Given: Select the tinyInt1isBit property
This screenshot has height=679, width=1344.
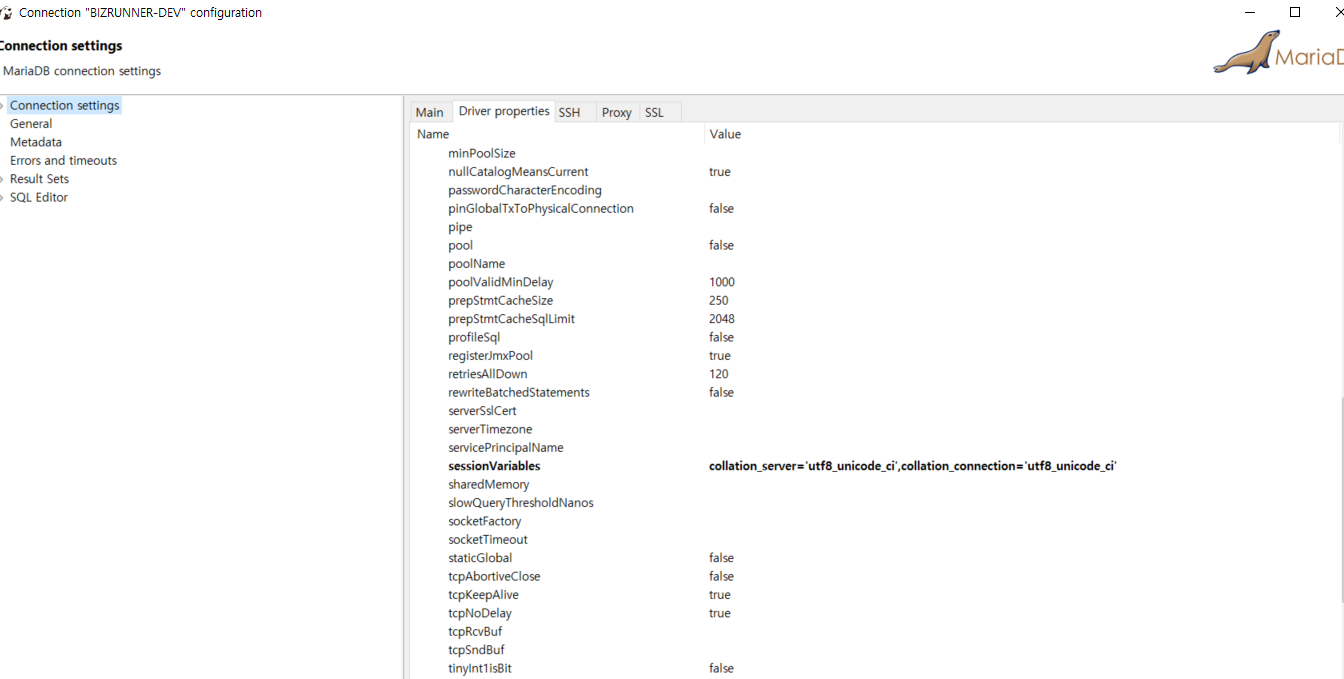Looking at the screenshot, I should 480,668.
